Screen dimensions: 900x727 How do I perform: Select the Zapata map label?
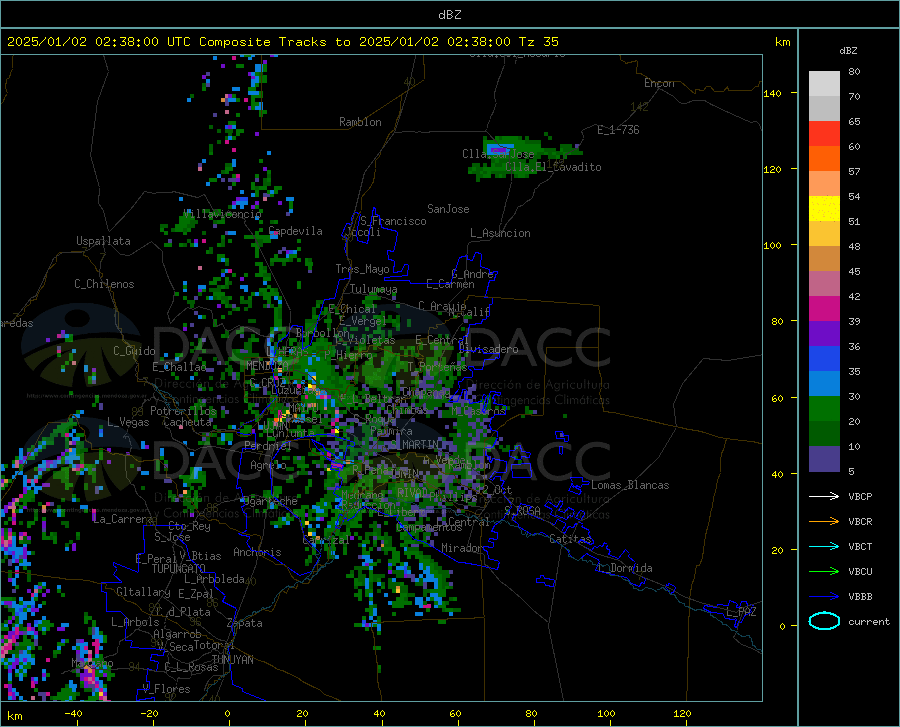[245, 623]
